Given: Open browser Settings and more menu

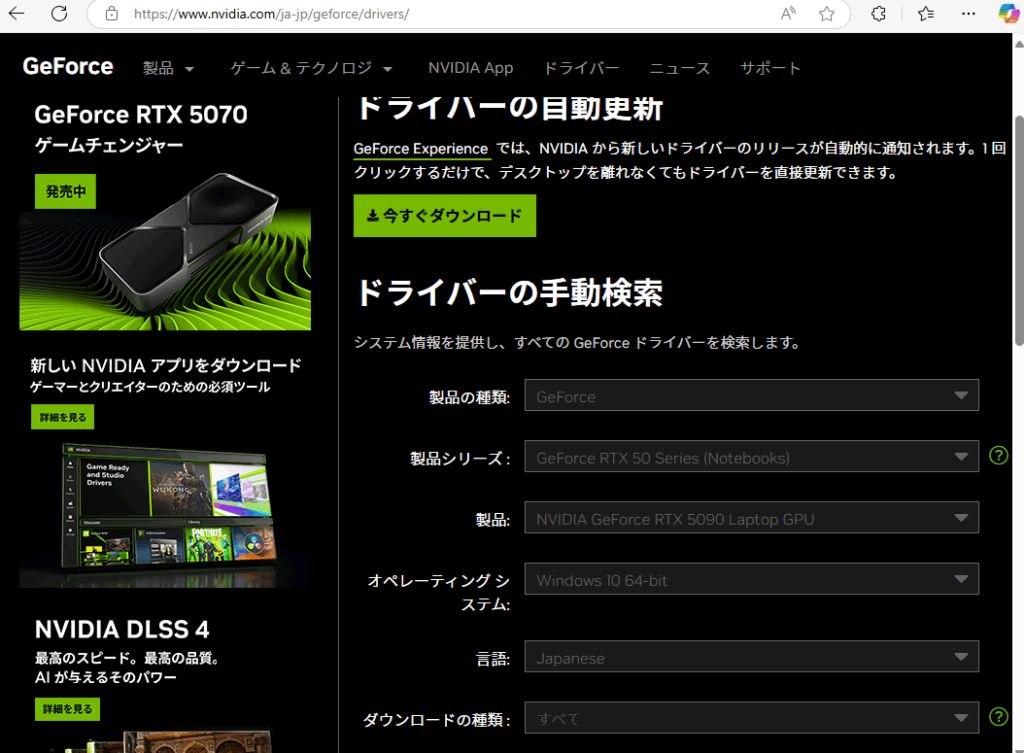Looking at the screenshot, I should [x=968, y=14].
